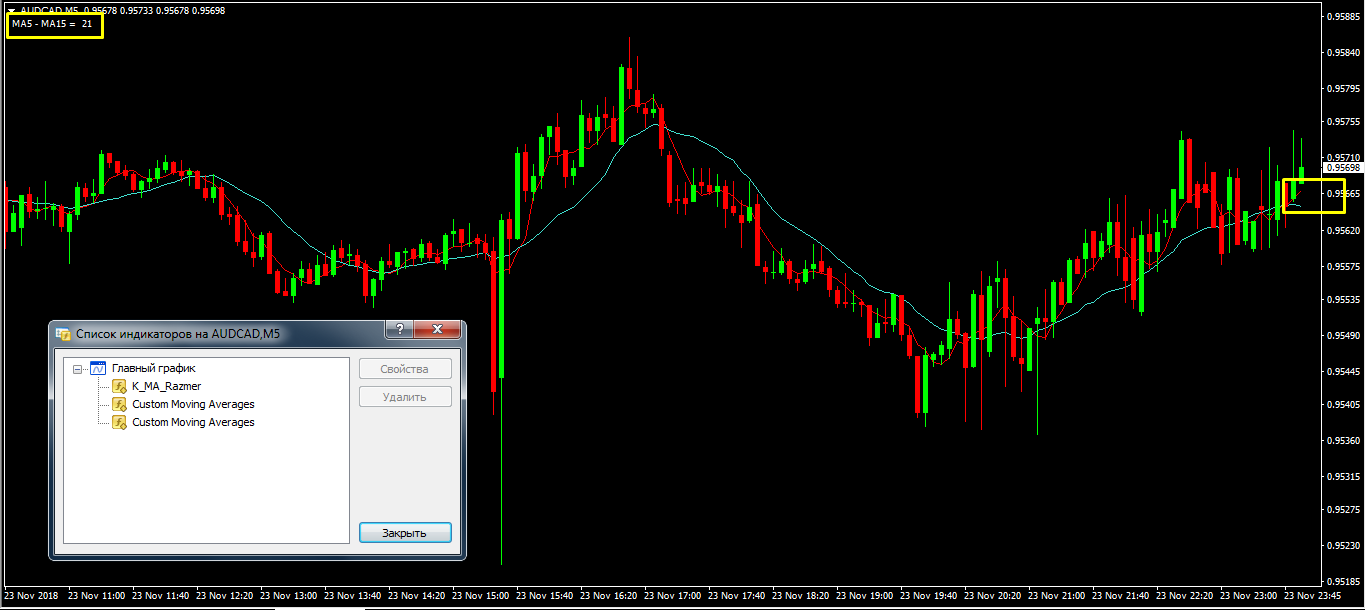
Task: Click the first Custom Moving Averages icon
Action: (x=119, y=405)
